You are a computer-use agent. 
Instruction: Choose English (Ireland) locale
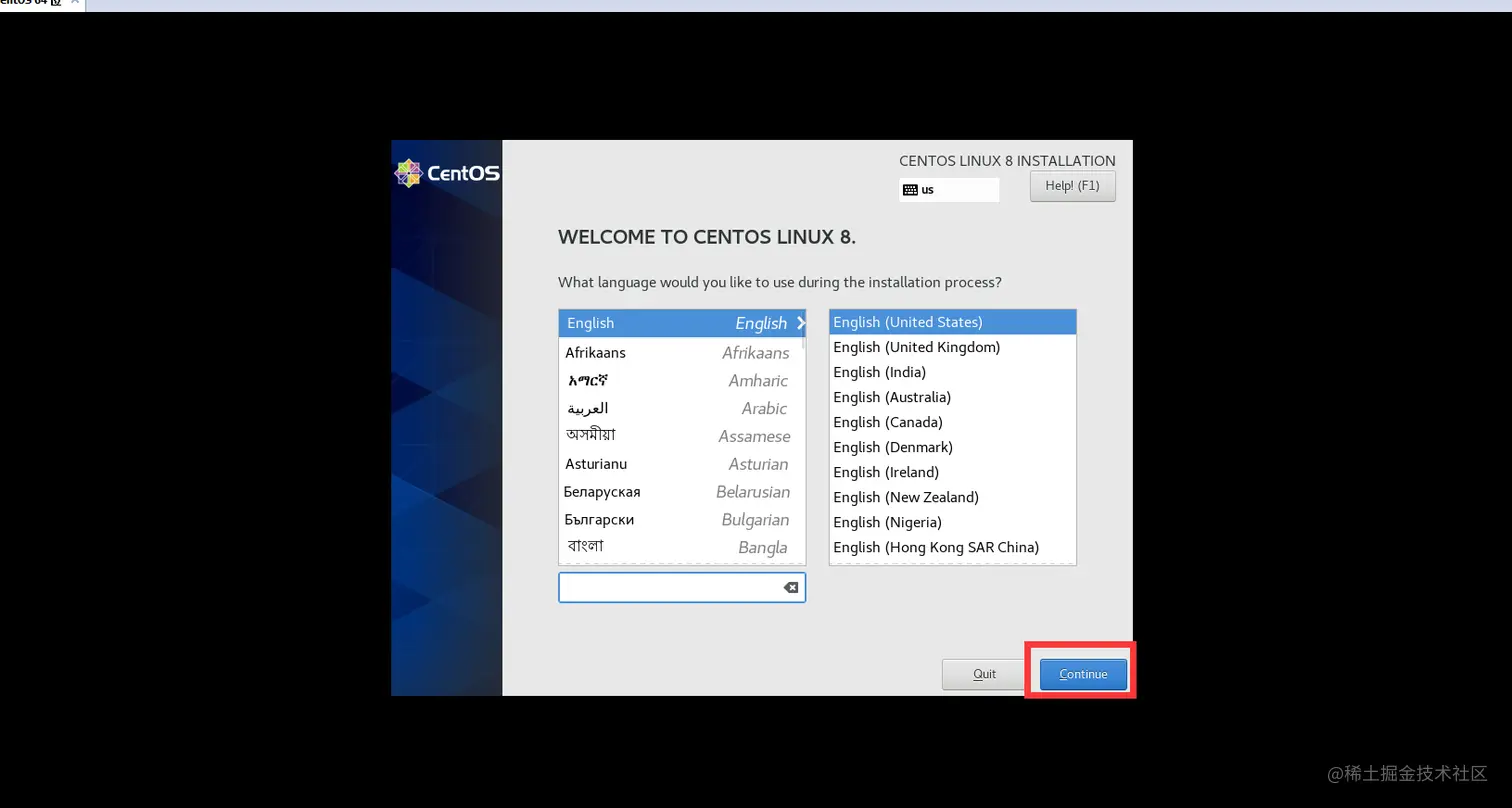952,472
